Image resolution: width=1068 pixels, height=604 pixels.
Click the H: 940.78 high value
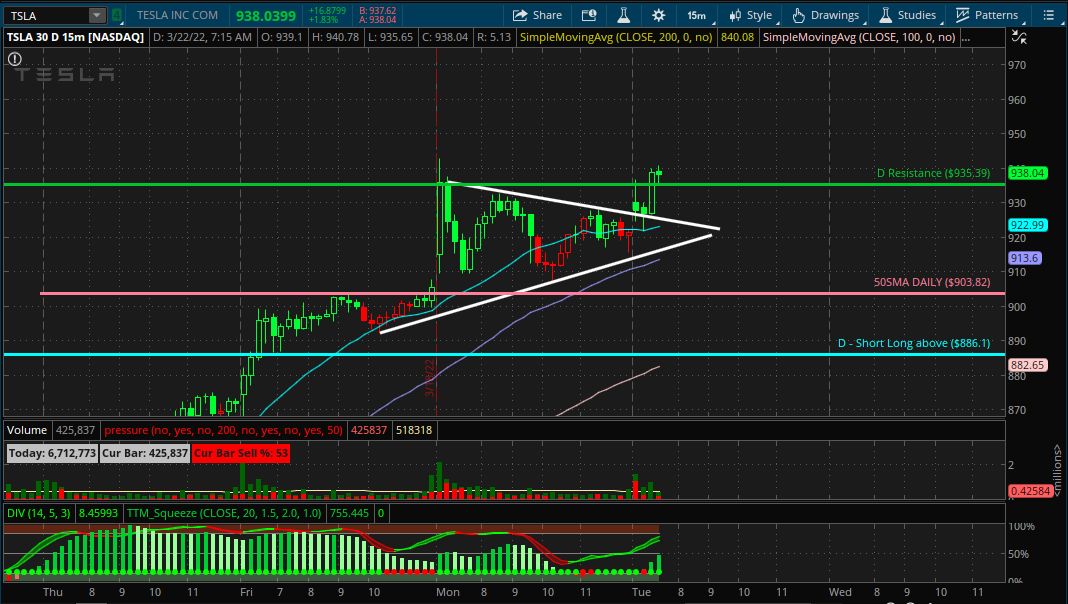click(x=335, y=37)
